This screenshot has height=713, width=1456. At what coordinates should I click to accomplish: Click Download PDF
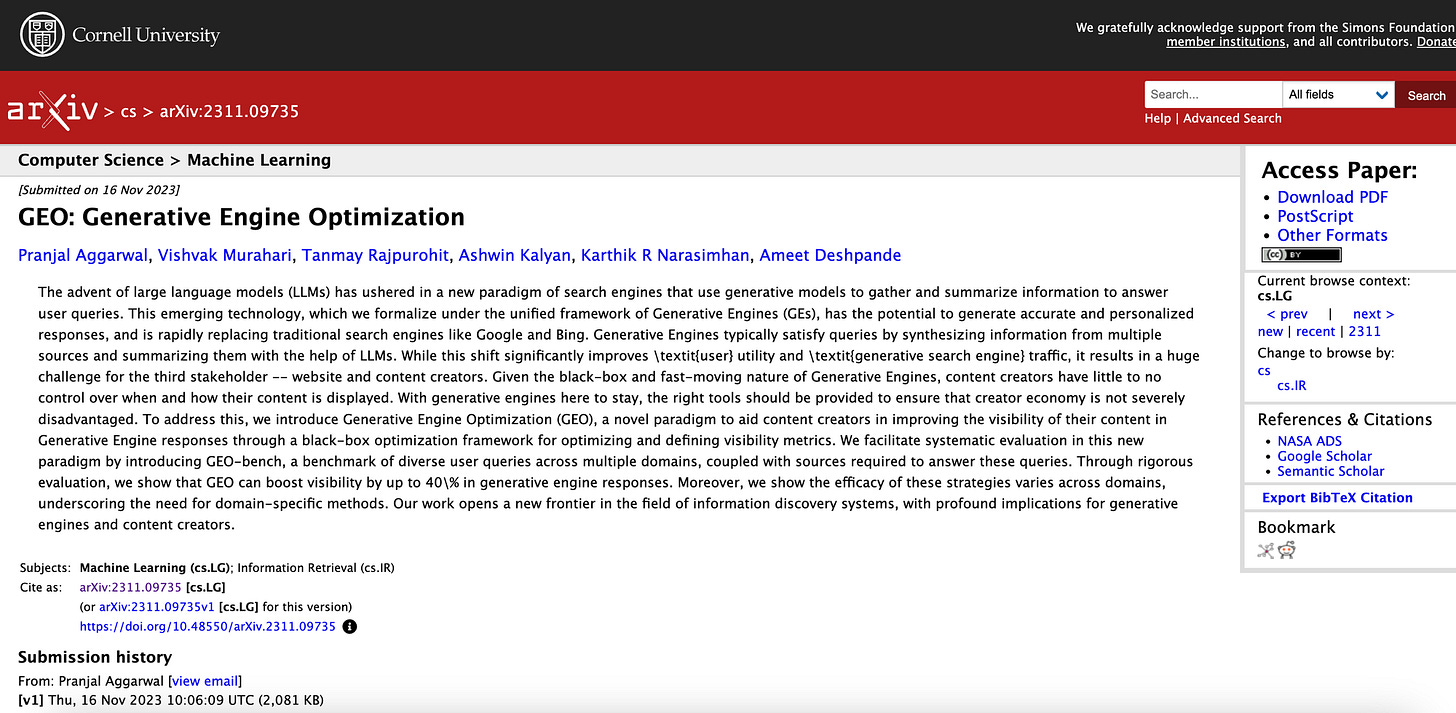click(1332, 197)
